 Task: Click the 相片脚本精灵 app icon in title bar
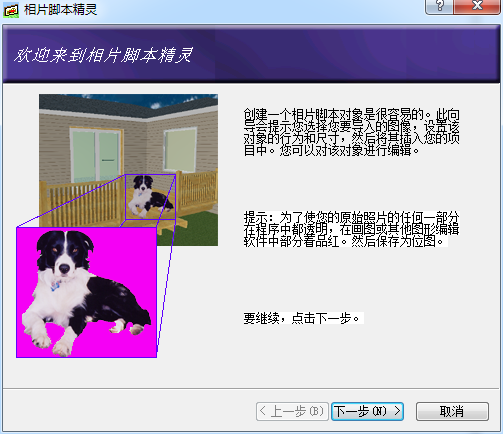click(x=11, y=10)
